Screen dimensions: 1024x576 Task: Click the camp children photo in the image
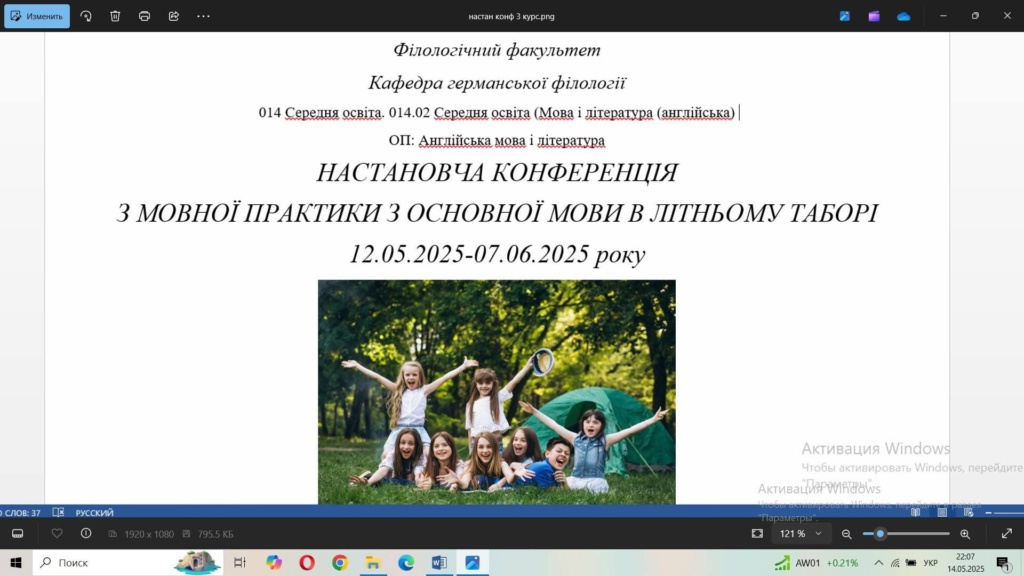[x=497, y=392]
